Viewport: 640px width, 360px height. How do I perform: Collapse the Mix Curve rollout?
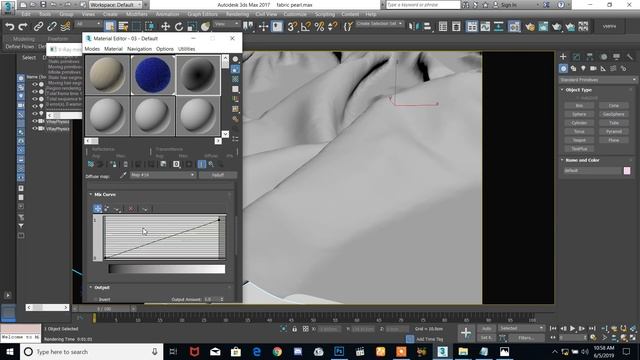coord(91,195)
